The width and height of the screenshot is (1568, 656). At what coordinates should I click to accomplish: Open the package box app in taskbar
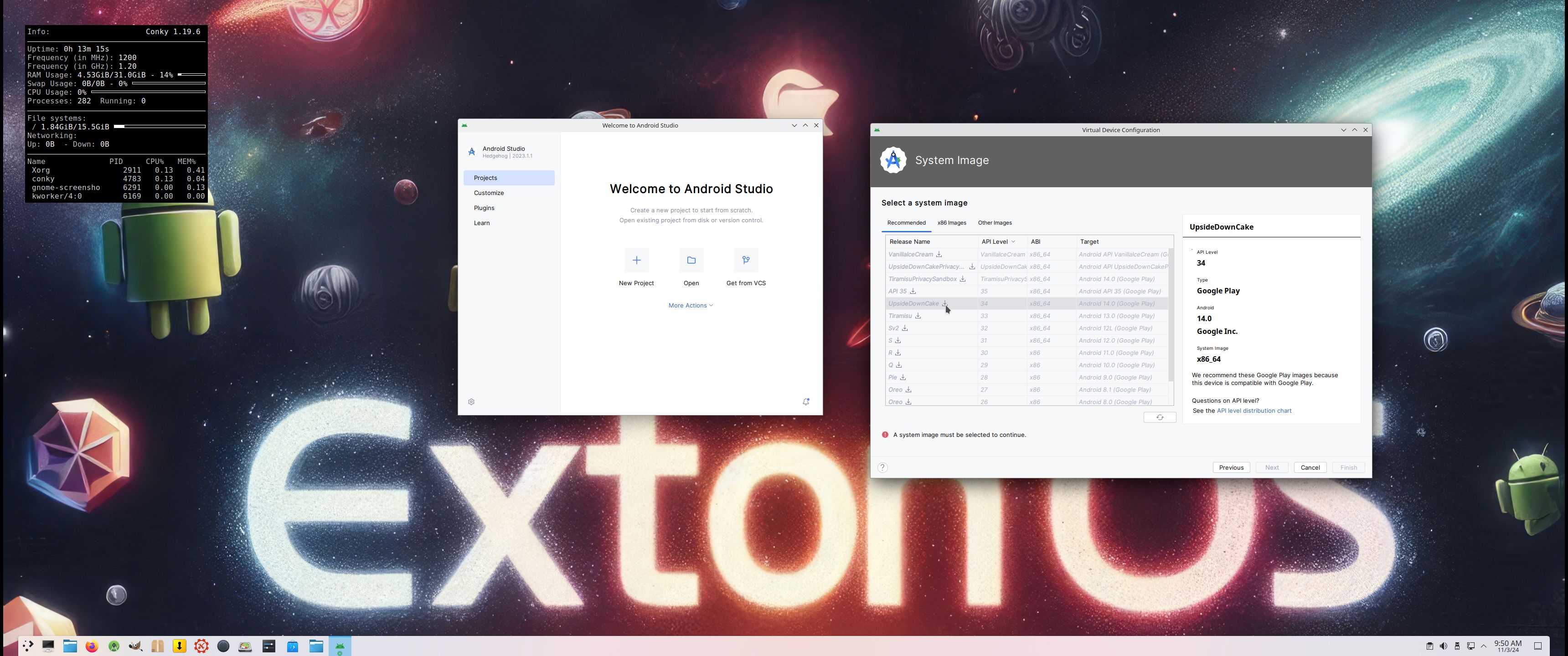pos(158,646)
